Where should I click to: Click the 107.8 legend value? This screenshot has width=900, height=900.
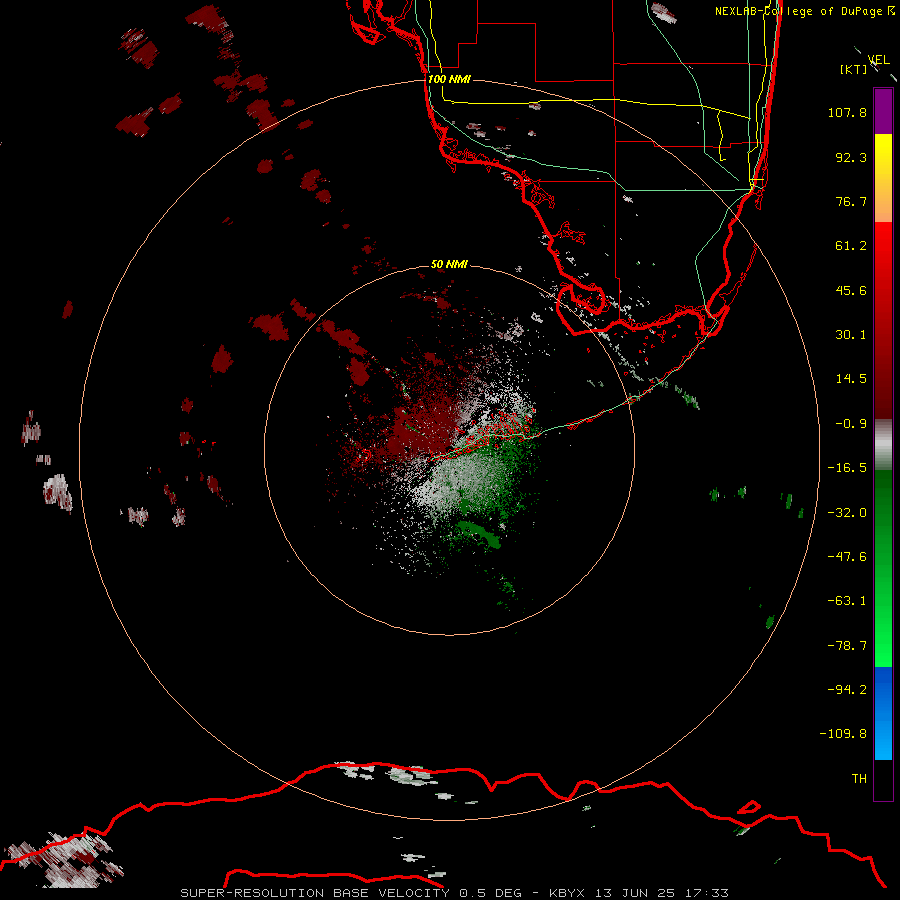pyautogui.click(x=847, y=112)
